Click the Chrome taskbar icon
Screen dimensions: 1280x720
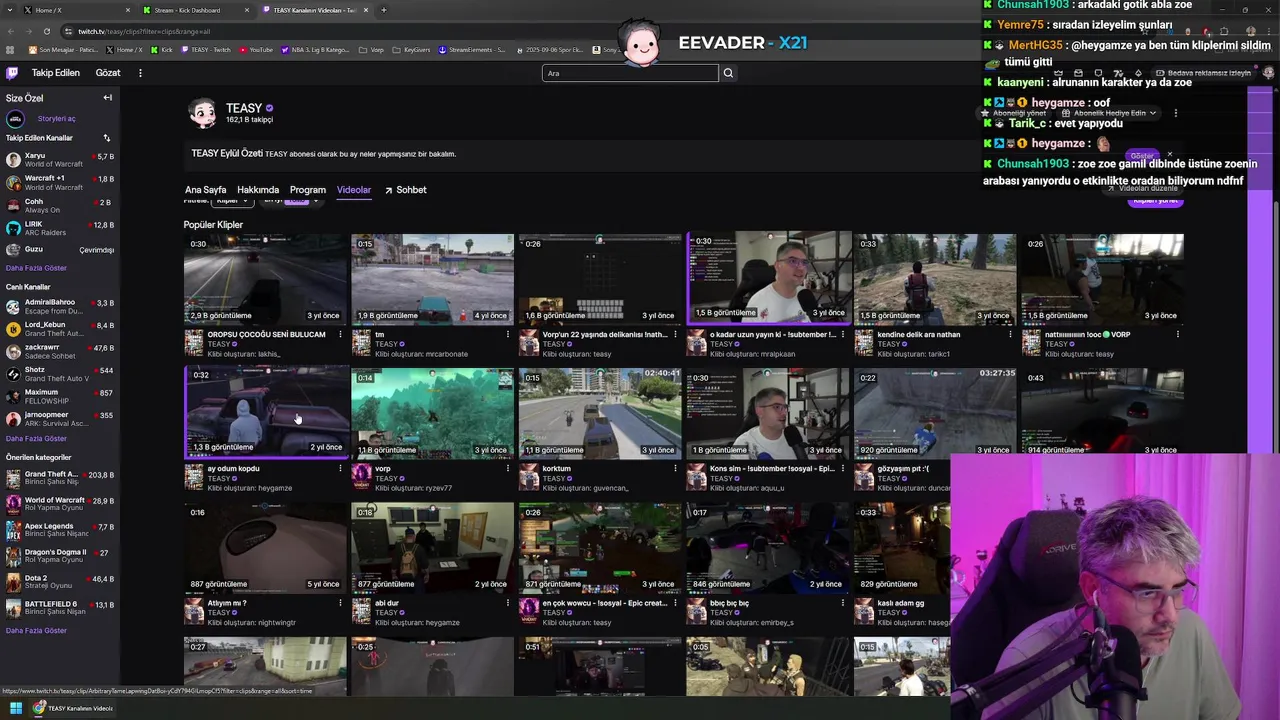39,708
